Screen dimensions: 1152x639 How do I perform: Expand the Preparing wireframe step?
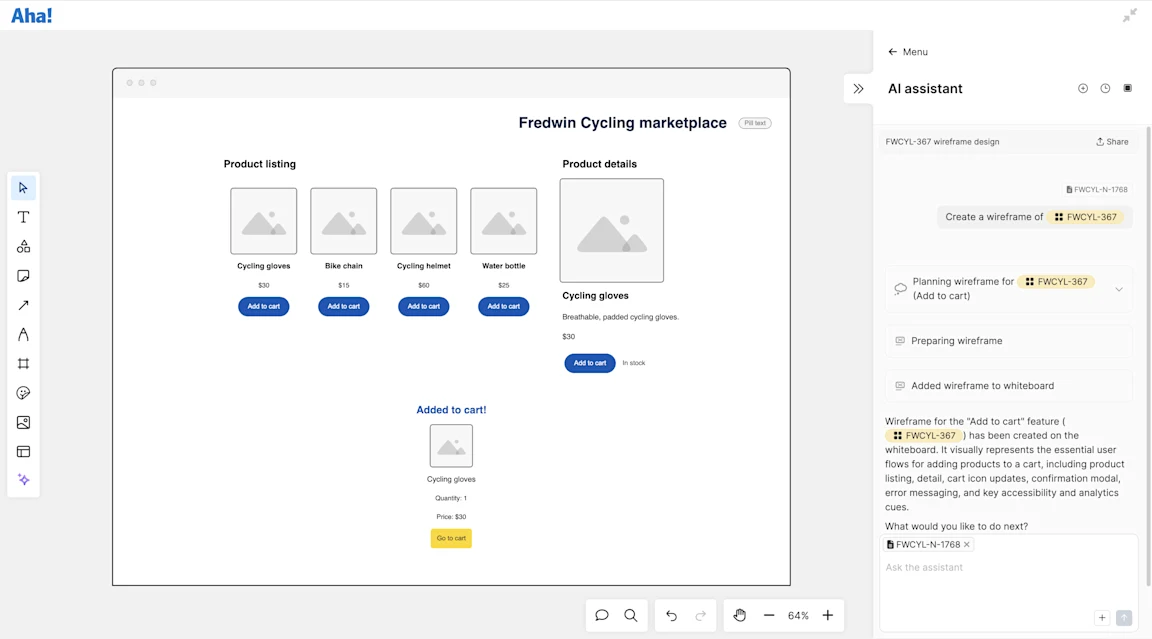[1008, 341]
